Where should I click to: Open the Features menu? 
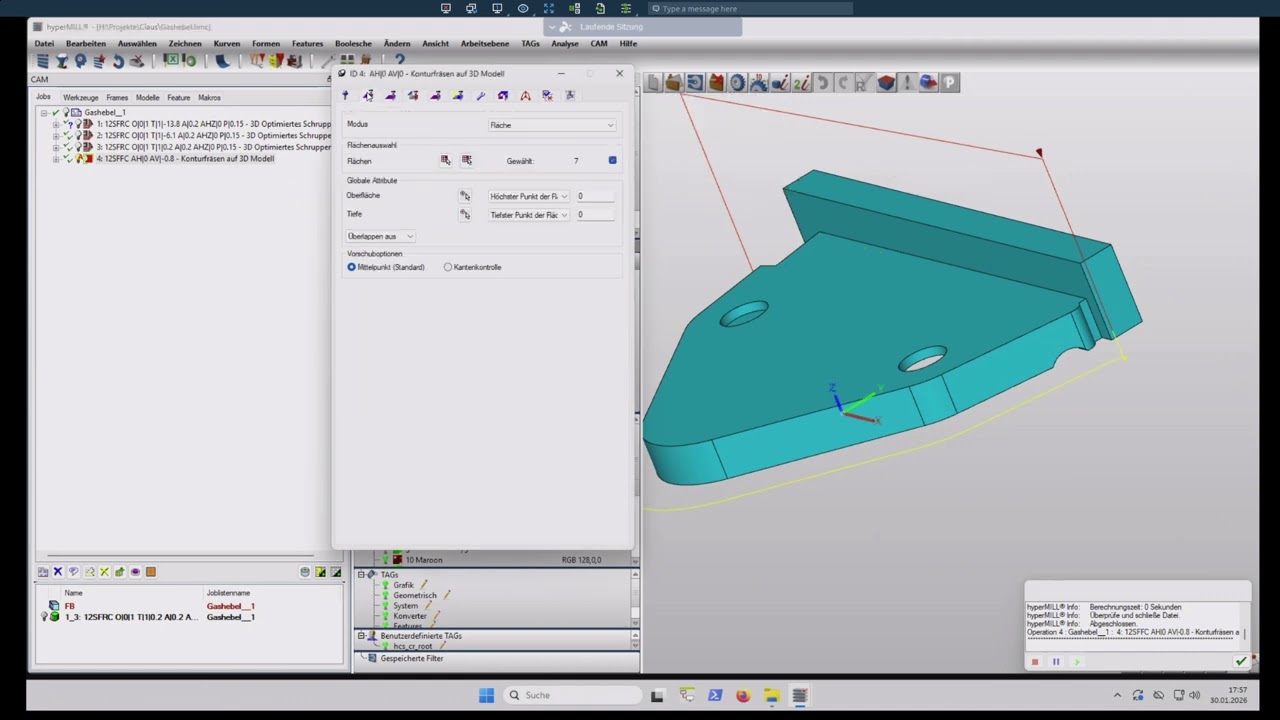pos(307,44)
